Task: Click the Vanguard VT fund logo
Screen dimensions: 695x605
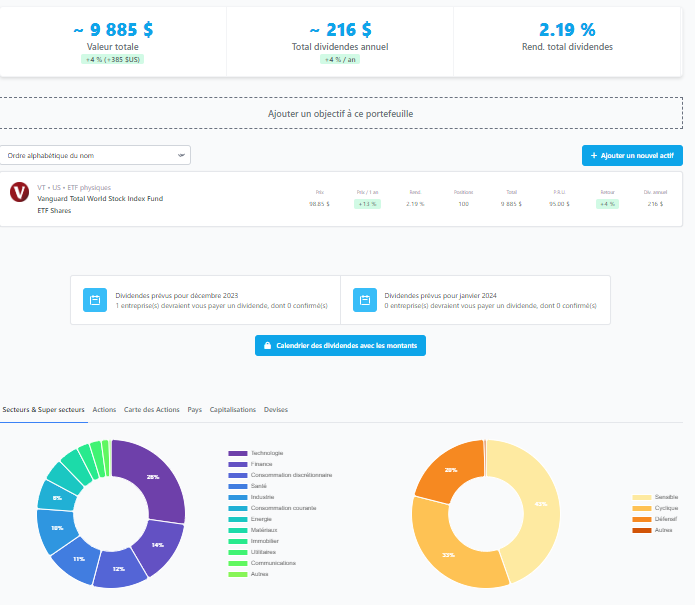Action: pos(20,192)
